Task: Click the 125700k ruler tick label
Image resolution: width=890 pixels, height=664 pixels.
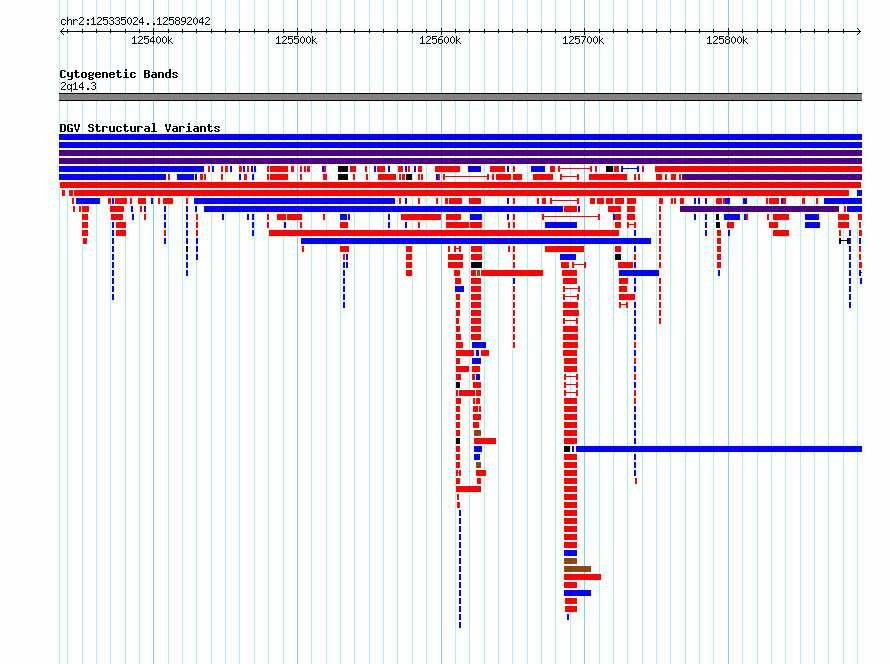Action: click(583, 41)
